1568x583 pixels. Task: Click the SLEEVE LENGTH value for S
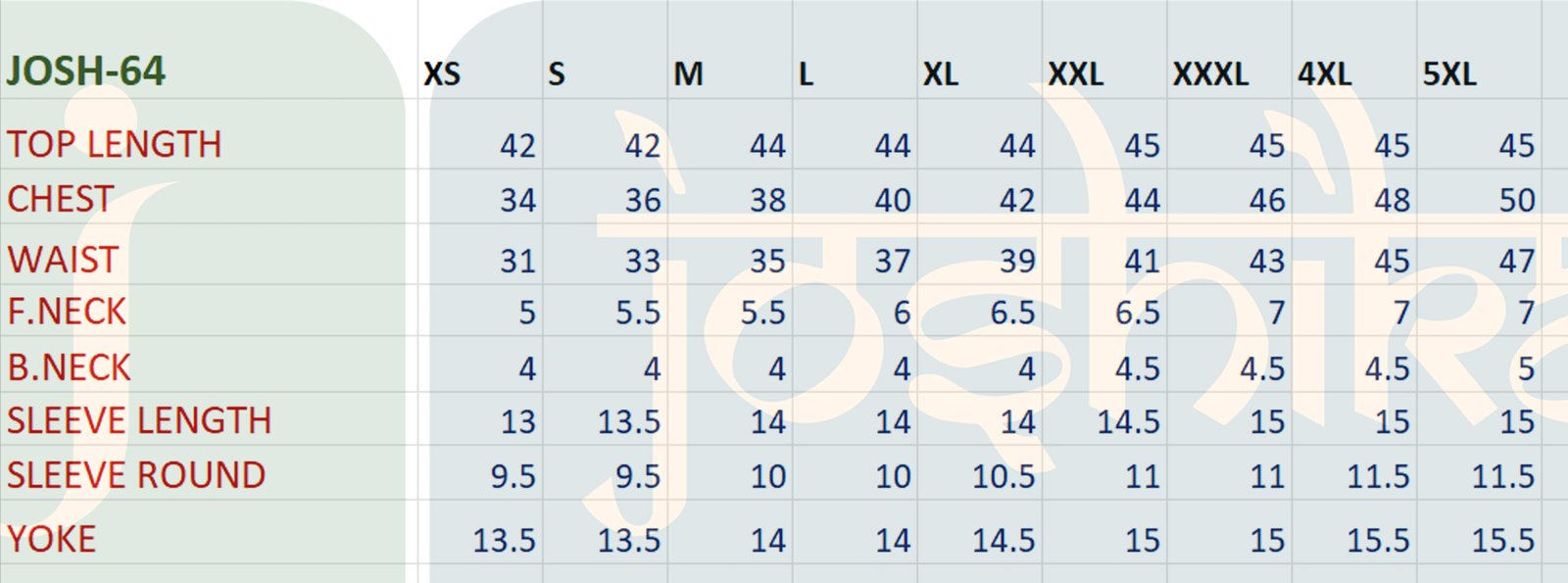tap(629, 422)
